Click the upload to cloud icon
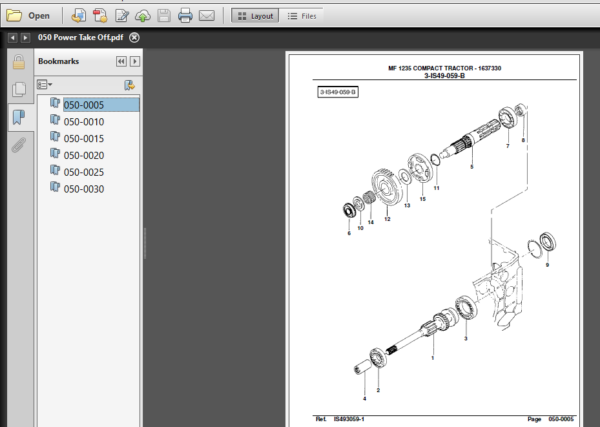 [143, 16]
